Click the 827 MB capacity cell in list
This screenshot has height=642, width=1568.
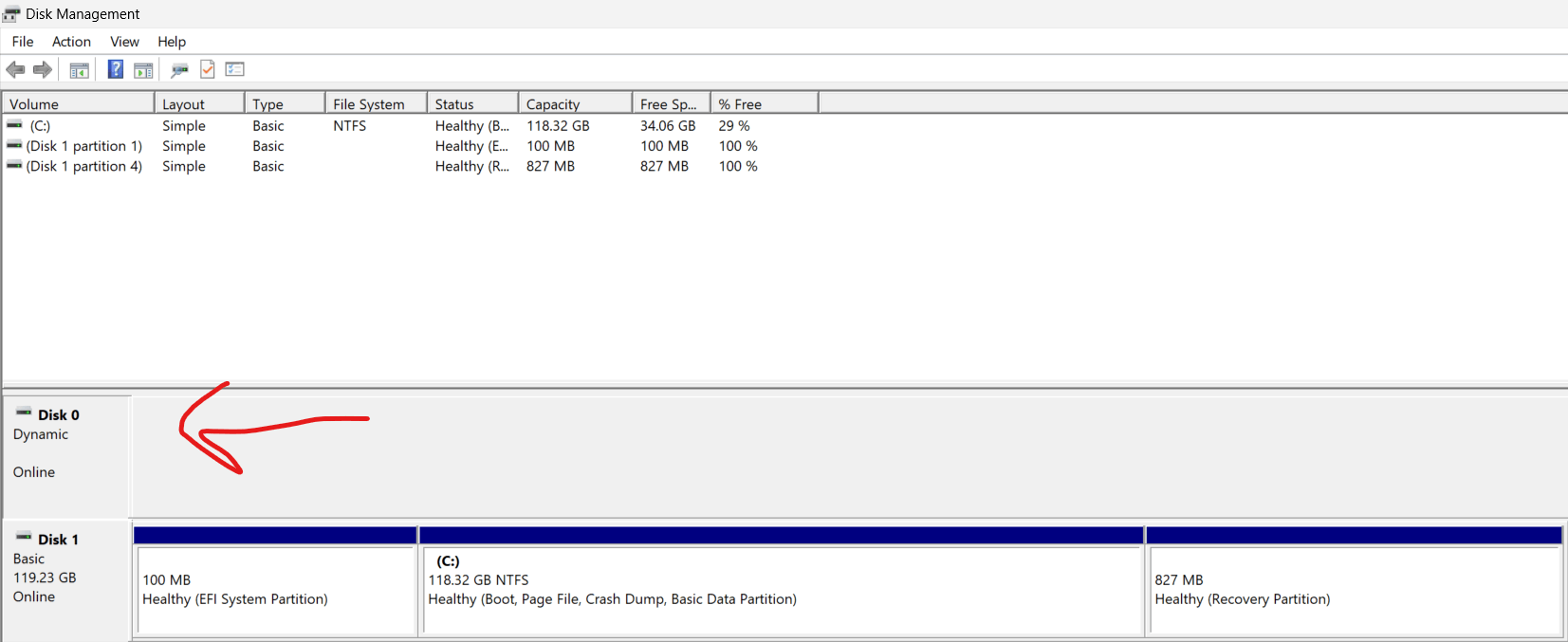point(550,166)
